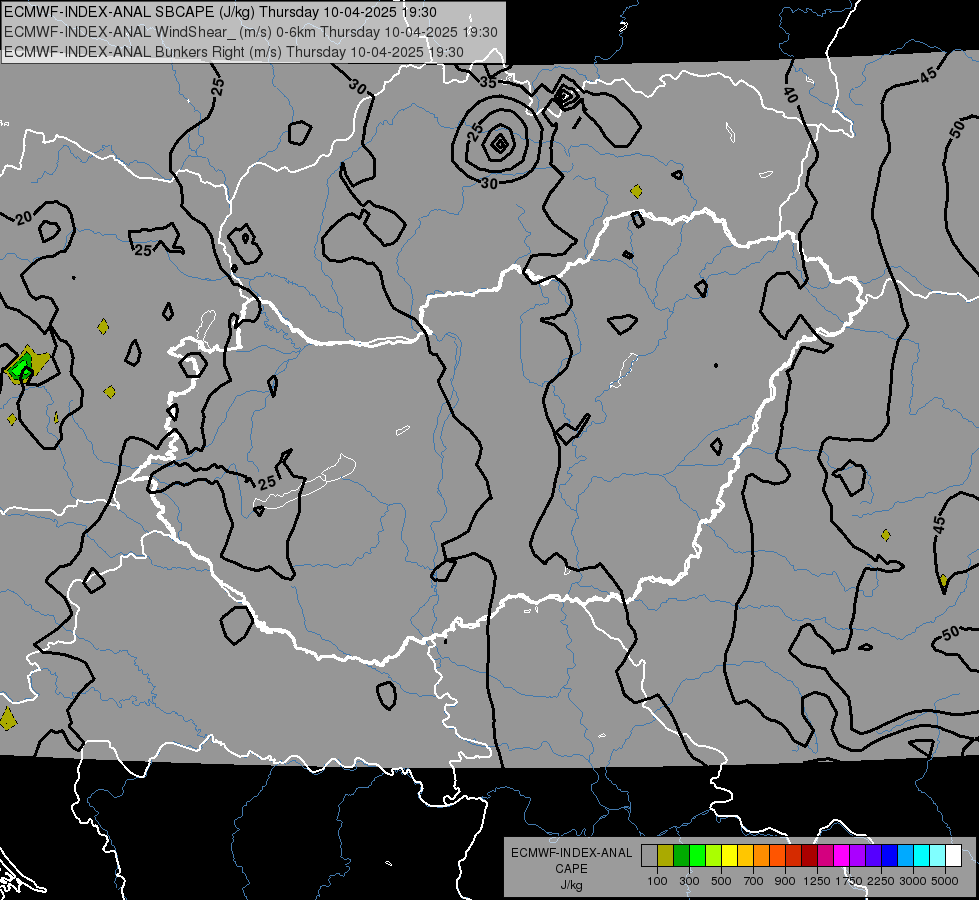Click the Bunkers Right (m/s) title line
This screenshot has height=900, width=979.
(234, 52)
